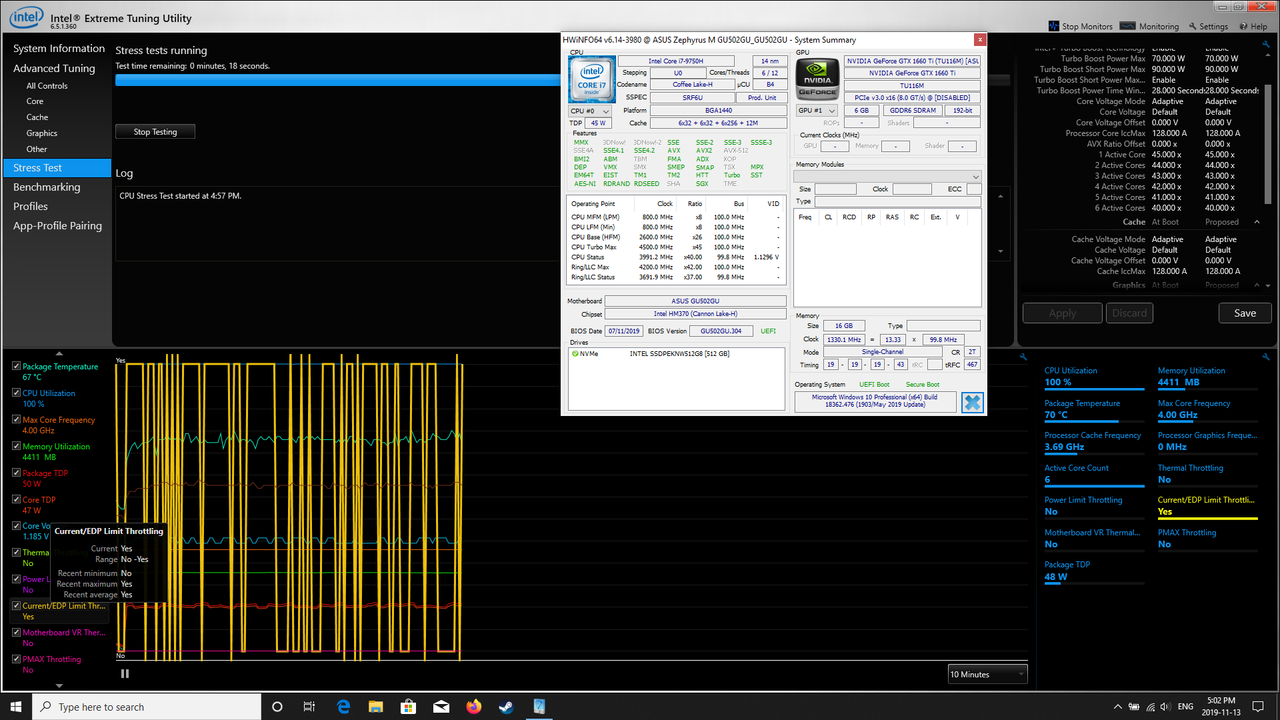Image resolution: width=1280 pixels, height=720 pixels.
Task: Click the Intel Core i7 logo in HWiNFO
Action: (591, 80)
